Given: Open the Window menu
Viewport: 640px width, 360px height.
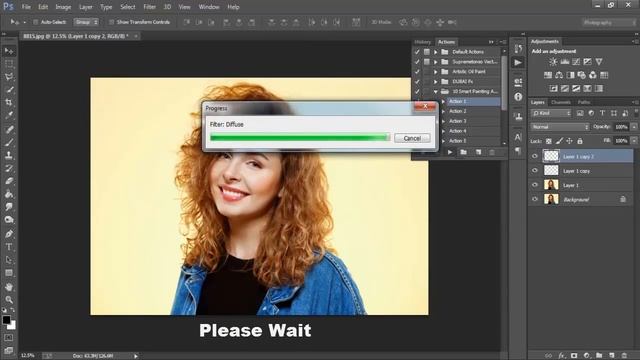Looking at the screenshot, I should (x=209, y=7).
